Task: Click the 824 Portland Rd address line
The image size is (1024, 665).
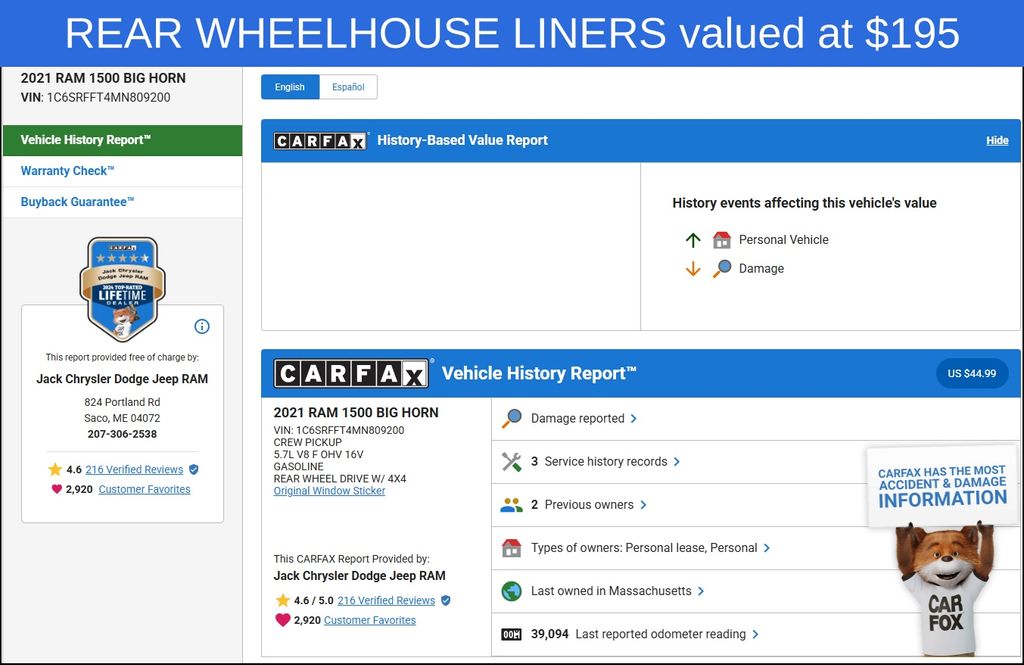Action: (x=122, y=402)
